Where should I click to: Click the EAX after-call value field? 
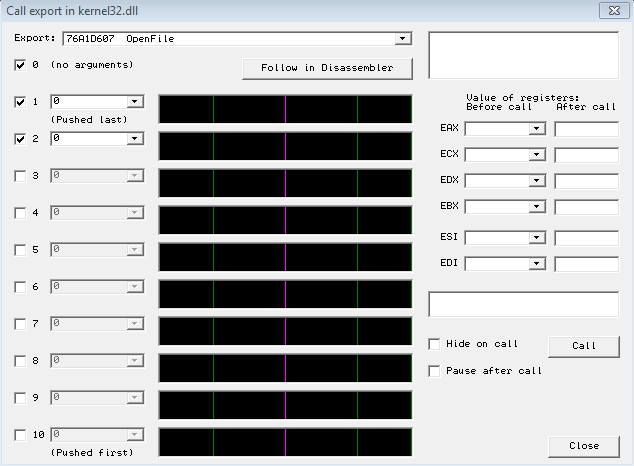point(586,129)
